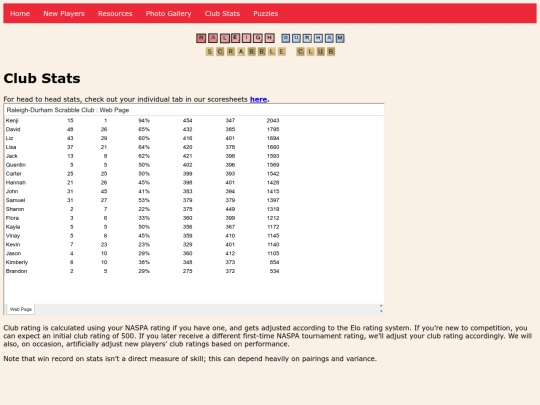
Task: Select the name cell 'Kevin'
Action: coord(13,245)
